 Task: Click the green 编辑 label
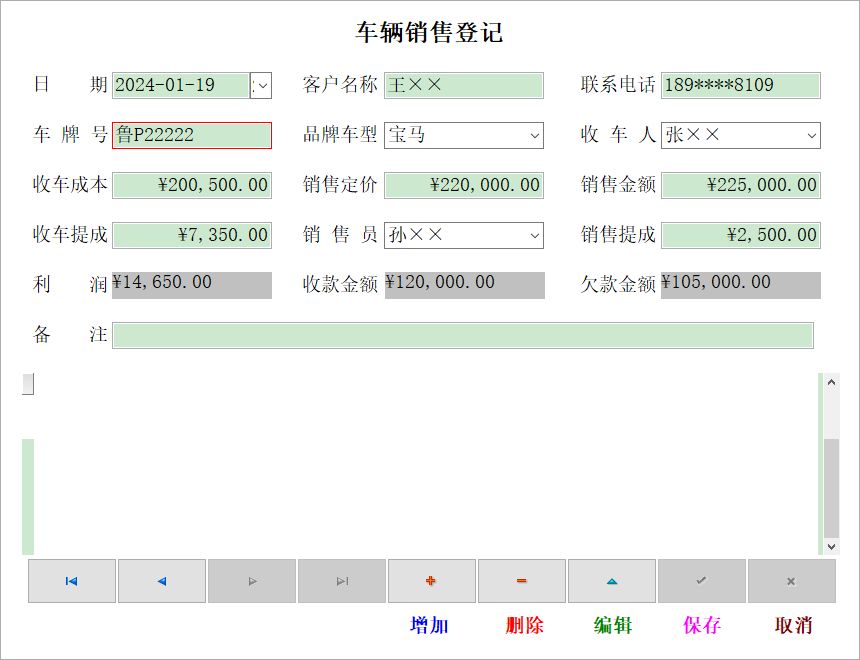pyautogui.click(x=613, y=625)
